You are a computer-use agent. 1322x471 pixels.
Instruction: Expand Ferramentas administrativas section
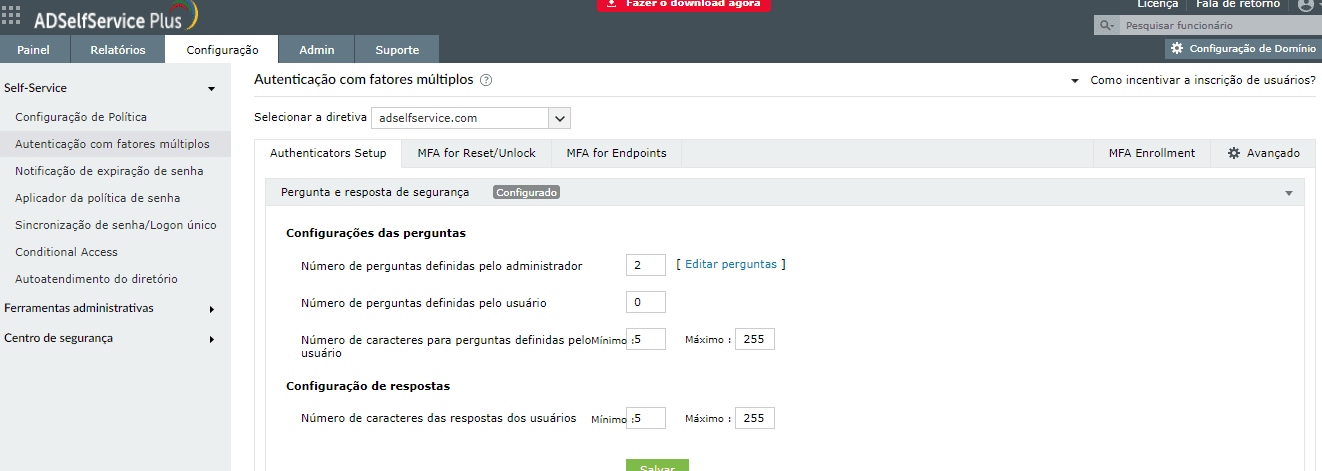pos(211,309)
